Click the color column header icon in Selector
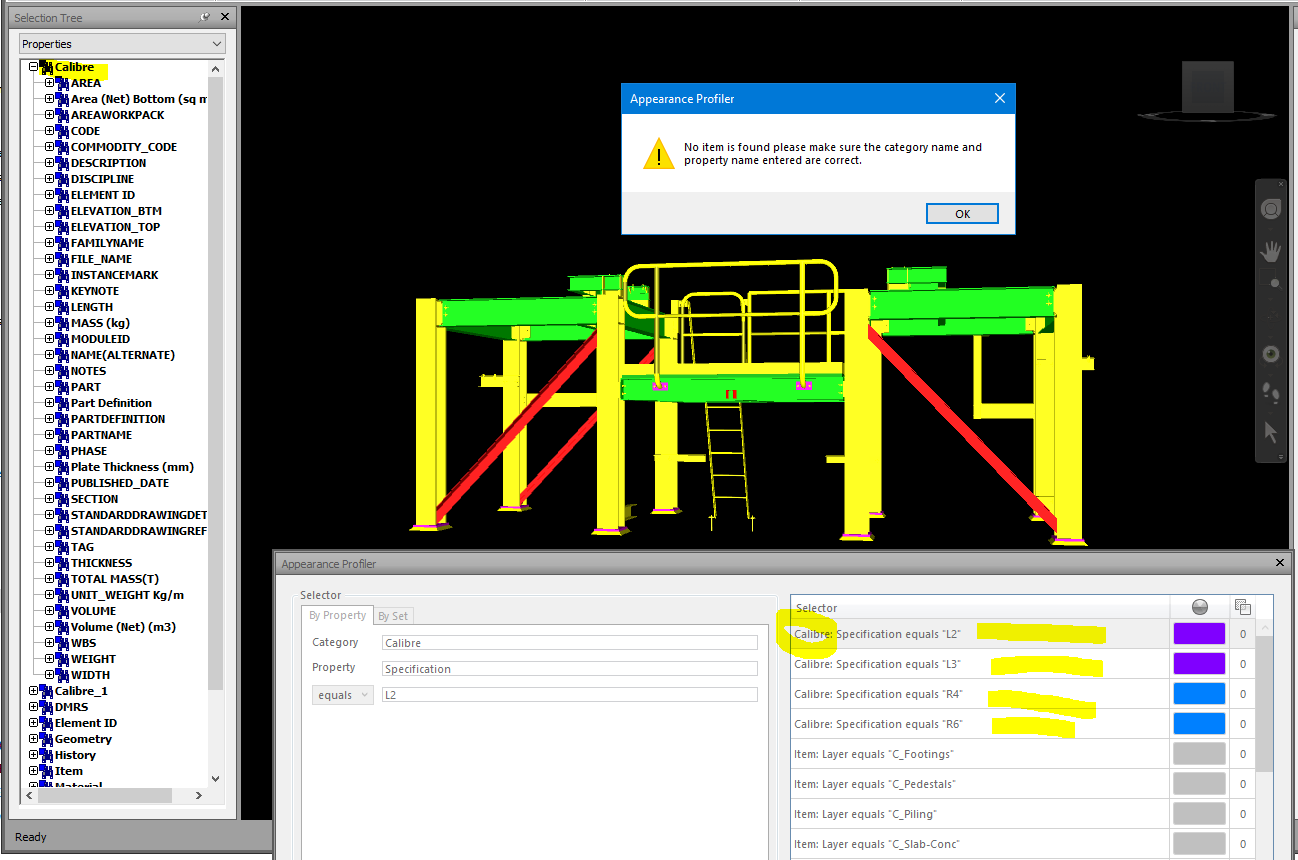Viewport: 1298px width, 860px height. (1199, 607)
